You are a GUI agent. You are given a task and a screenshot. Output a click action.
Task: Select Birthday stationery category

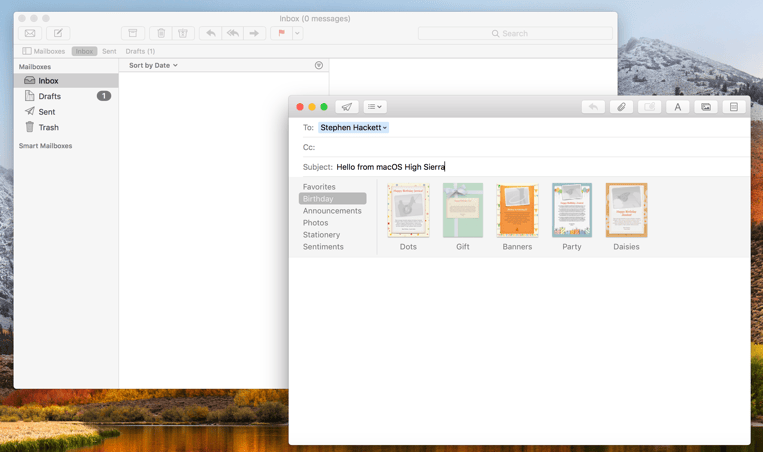332,199
